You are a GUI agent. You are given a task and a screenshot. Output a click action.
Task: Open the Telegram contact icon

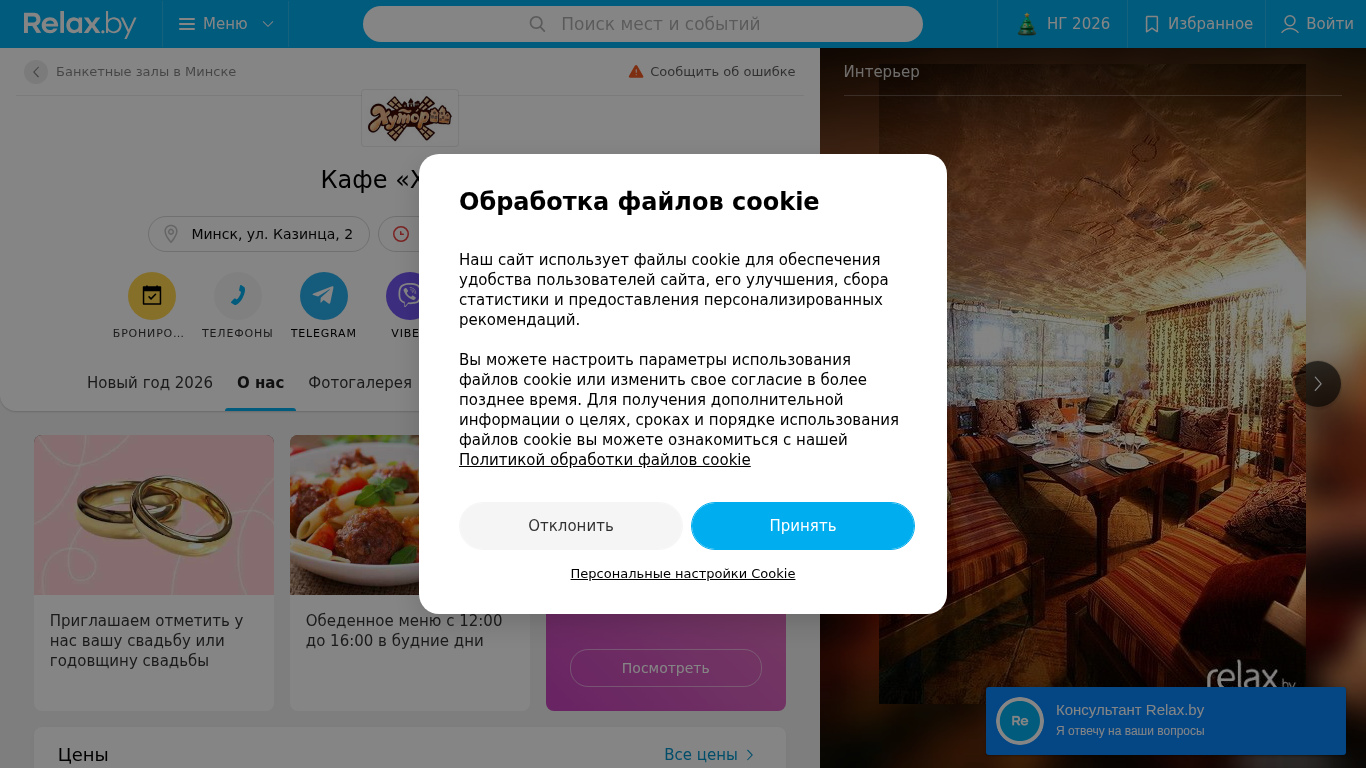click(324, 296)
